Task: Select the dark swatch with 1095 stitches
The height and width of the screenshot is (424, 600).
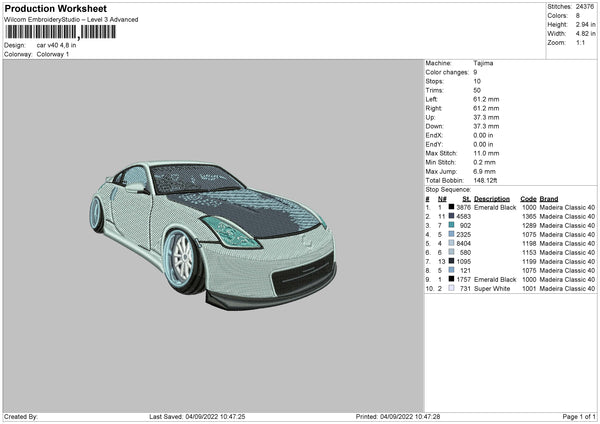Action: coord(452,261)
